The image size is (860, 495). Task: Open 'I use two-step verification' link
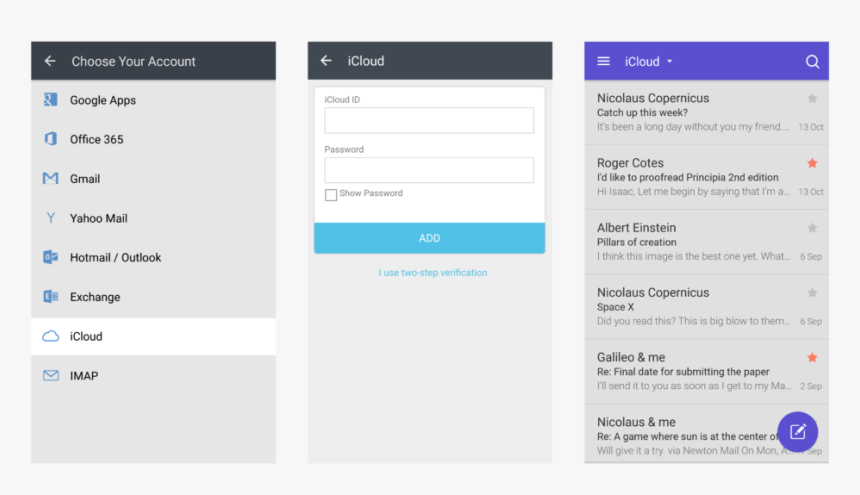[433, 272]
